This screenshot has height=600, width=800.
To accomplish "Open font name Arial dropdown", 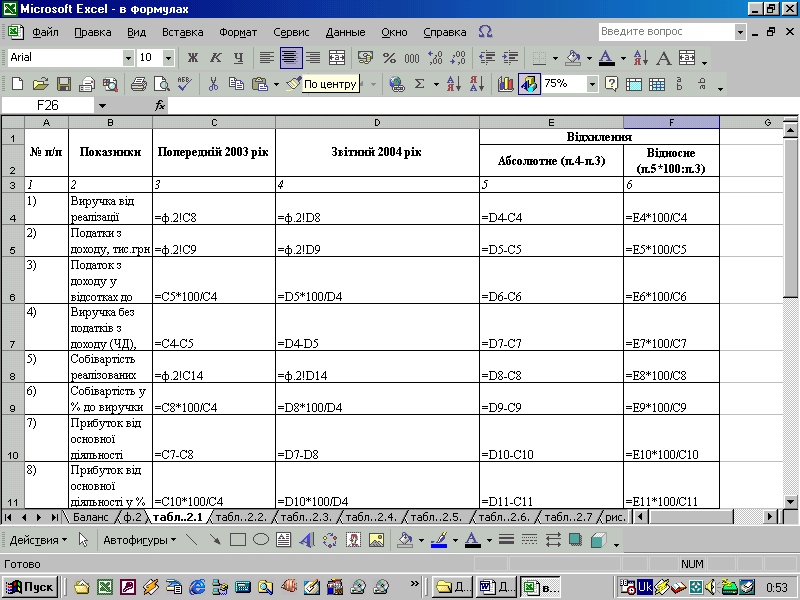I will [128, 58].
